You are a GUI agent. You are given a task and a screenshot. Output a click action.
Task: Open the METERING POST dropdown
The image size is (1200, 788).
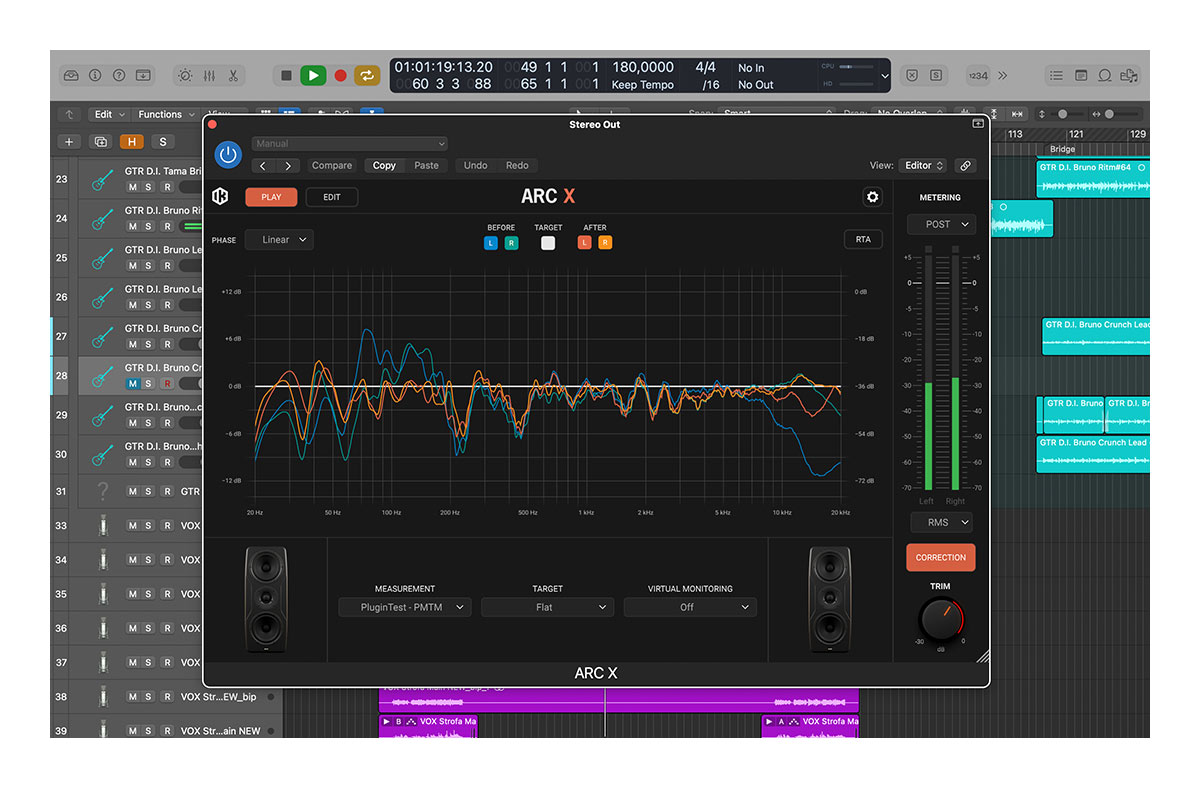pos(941,224)
